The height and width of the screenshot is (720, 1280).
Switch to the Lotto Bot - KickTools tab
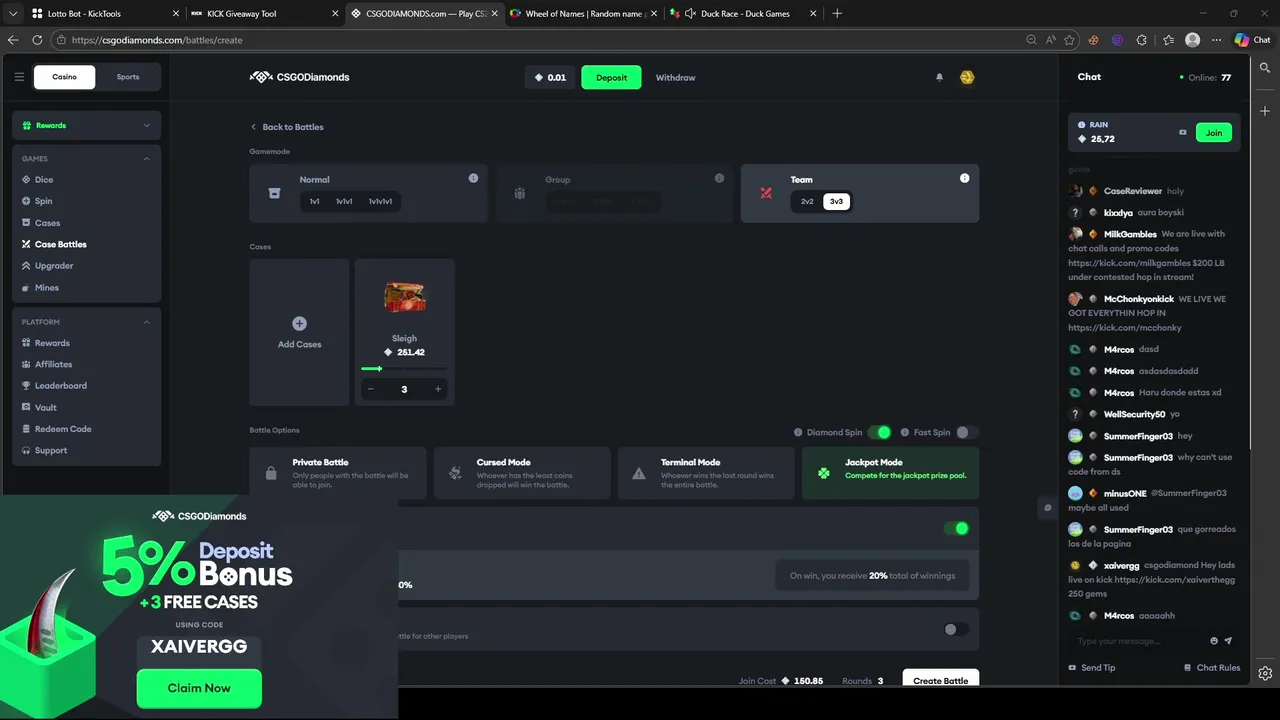[x=104, y=14]
